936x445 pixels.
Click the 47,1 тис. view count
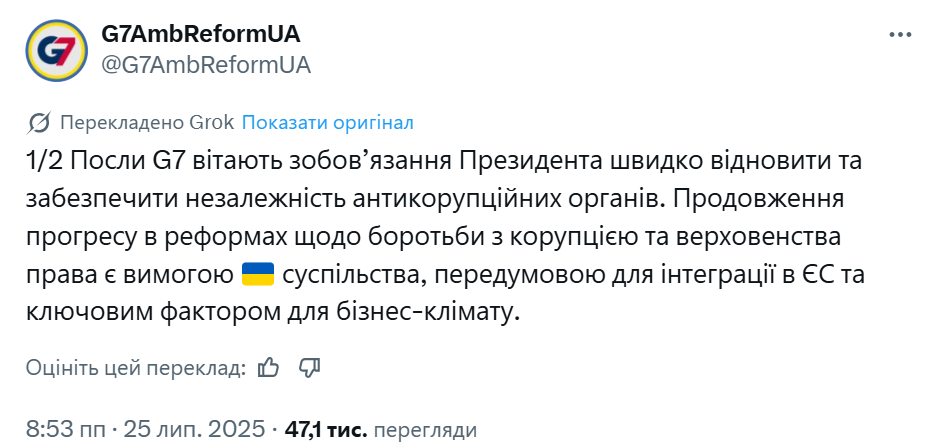tap(326, 430)
